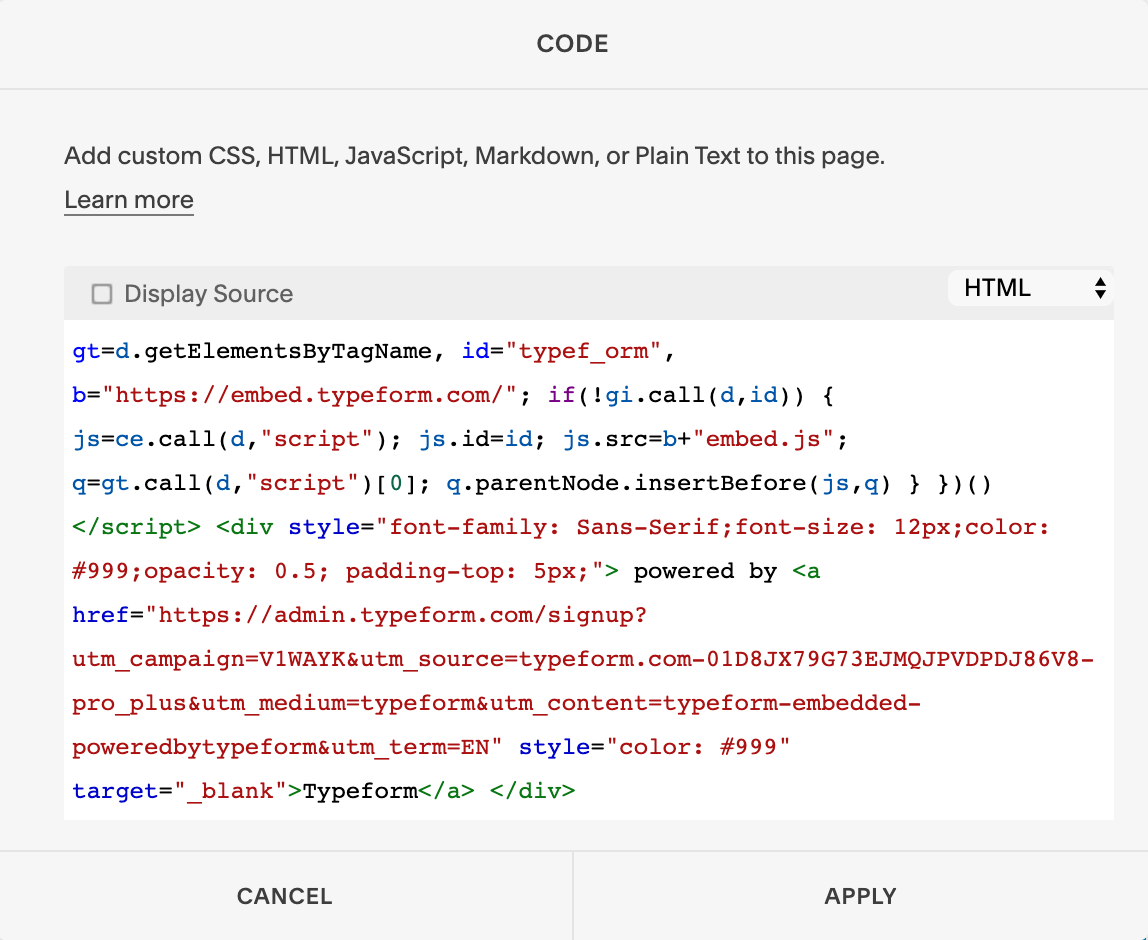Click the "typef_orm" id string in code
Screen dimensions: 1148x940
[x=584, y=351]
